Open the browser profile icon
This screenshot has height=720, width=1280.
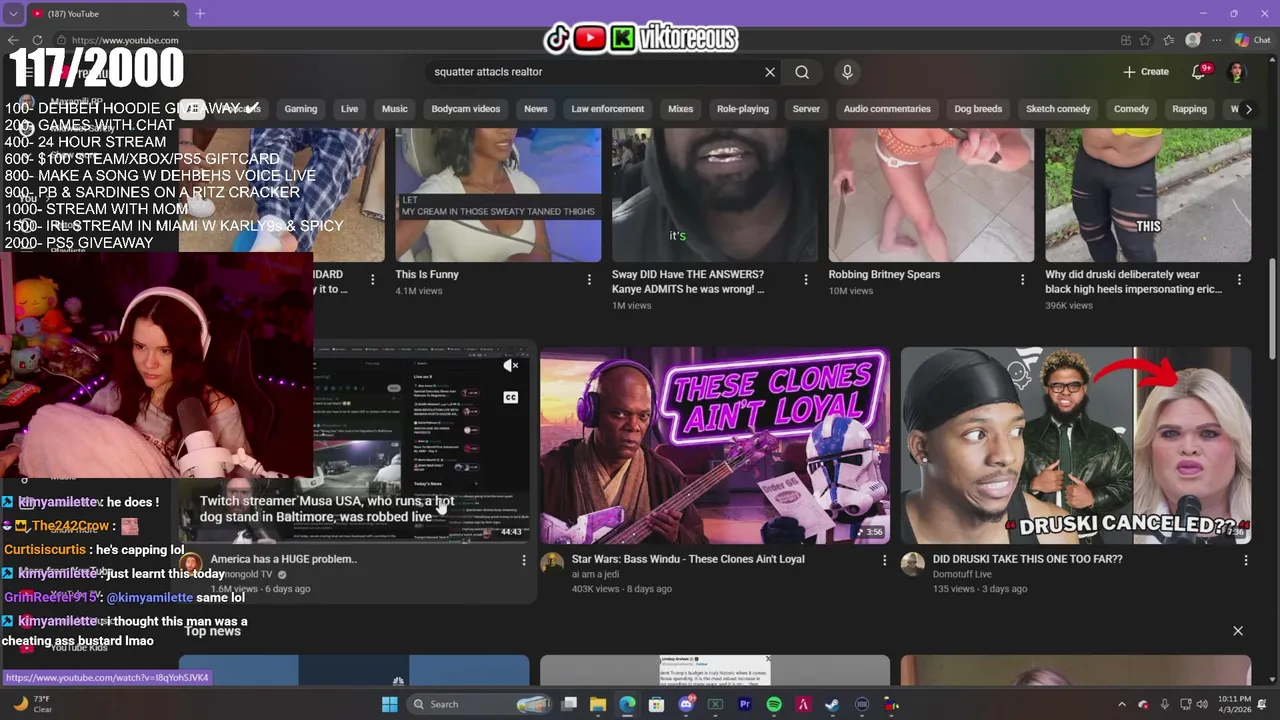(1193, 40)
